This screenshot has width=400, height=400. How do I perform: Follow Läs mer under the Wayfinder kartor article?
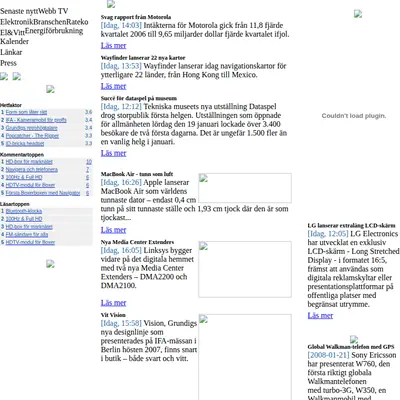tap(113, 86)
